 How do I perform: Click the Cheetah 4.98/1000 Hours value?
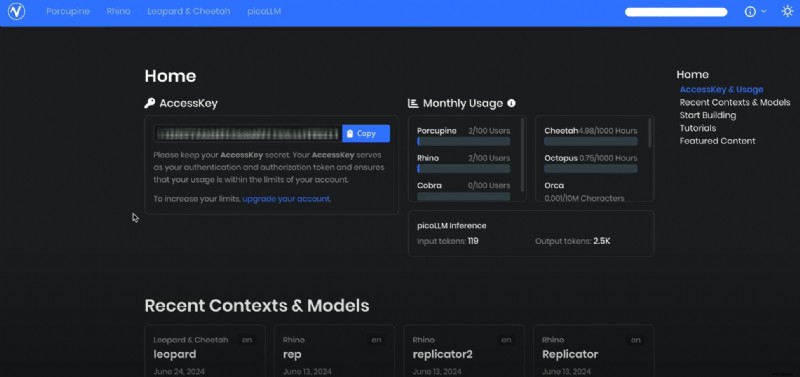[x=608, y=131]
